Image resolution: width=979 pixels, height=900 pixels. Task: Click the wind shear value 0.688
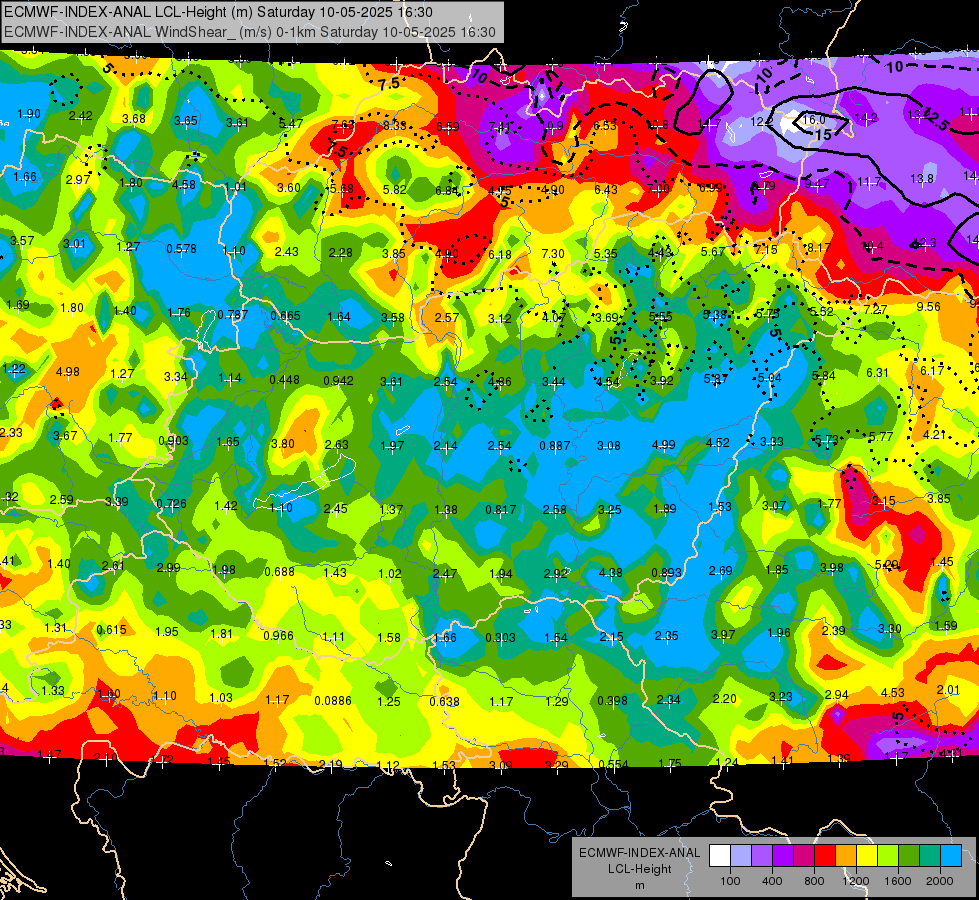(279, 571)
